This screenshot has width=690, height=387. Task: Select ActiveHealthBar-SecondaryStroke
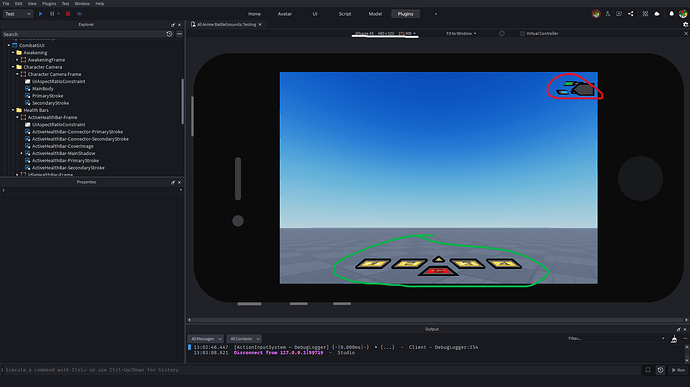click(x=68, y=168)
